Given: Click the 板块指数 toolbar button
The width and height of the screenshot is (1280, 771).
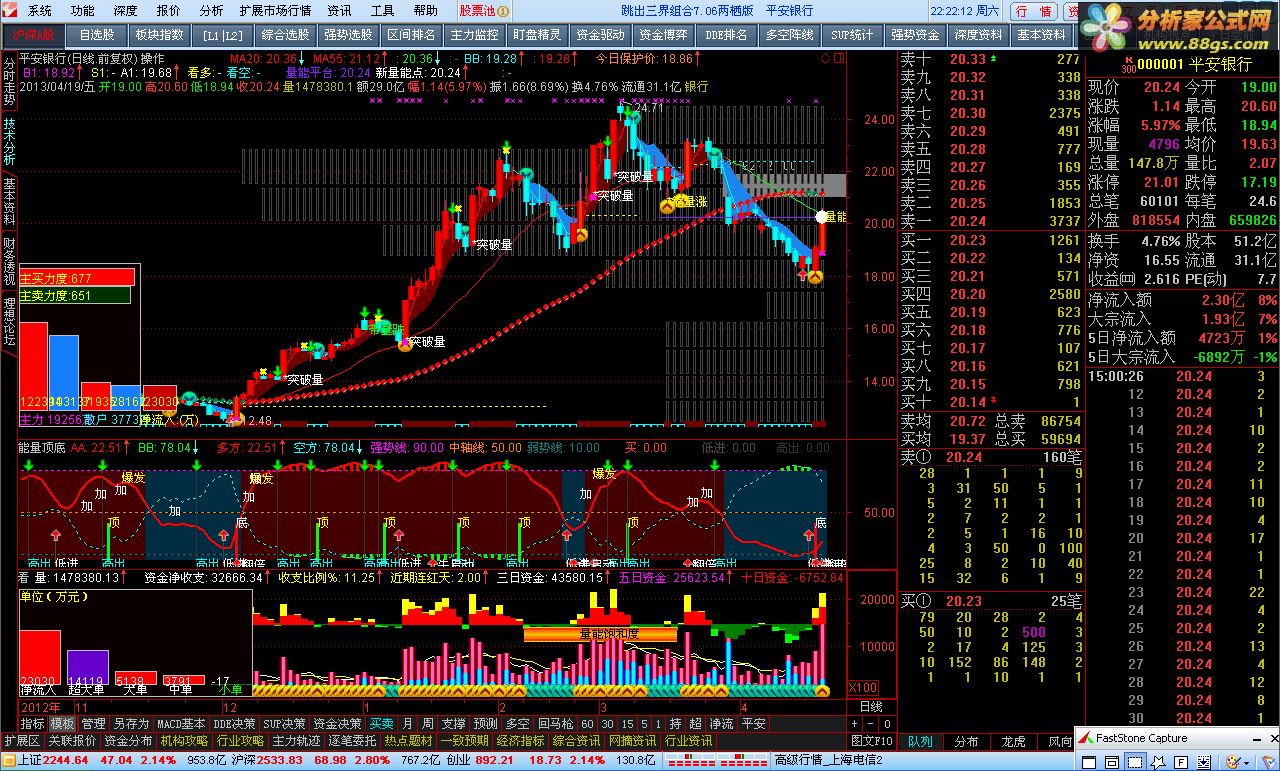Looking at the screenshot, I should tap(159, 34).
